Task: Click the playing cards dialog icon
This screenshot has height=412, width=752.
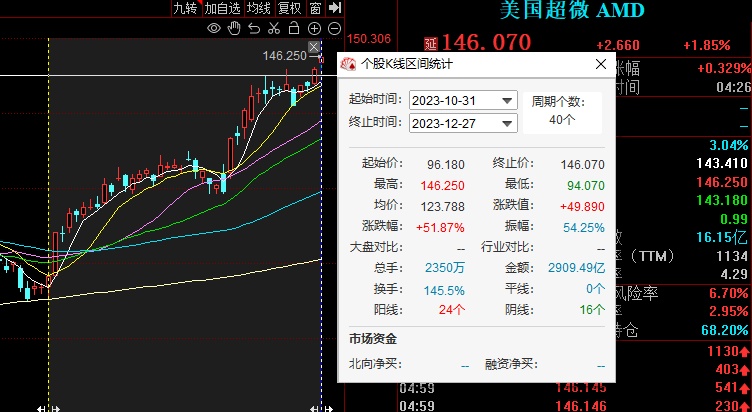Action: [348, 64]
